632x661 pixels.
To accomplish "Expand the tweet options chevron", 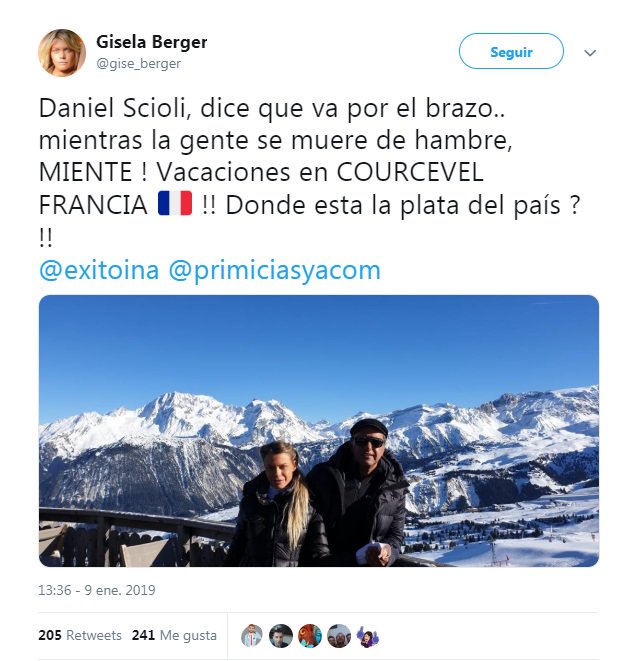I will coord(590,53).
